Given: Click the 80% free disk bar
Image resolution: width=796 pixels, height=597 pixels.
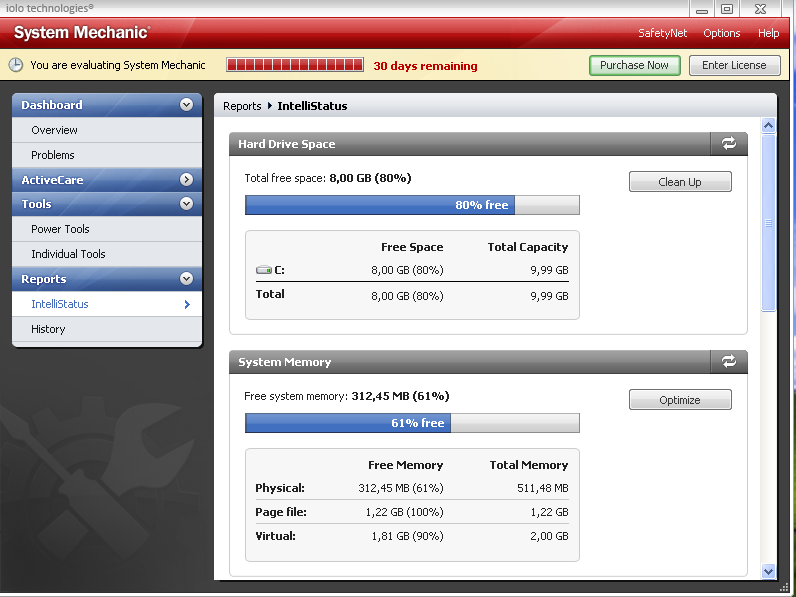Looking at the screenshot, I should (412, 205).
